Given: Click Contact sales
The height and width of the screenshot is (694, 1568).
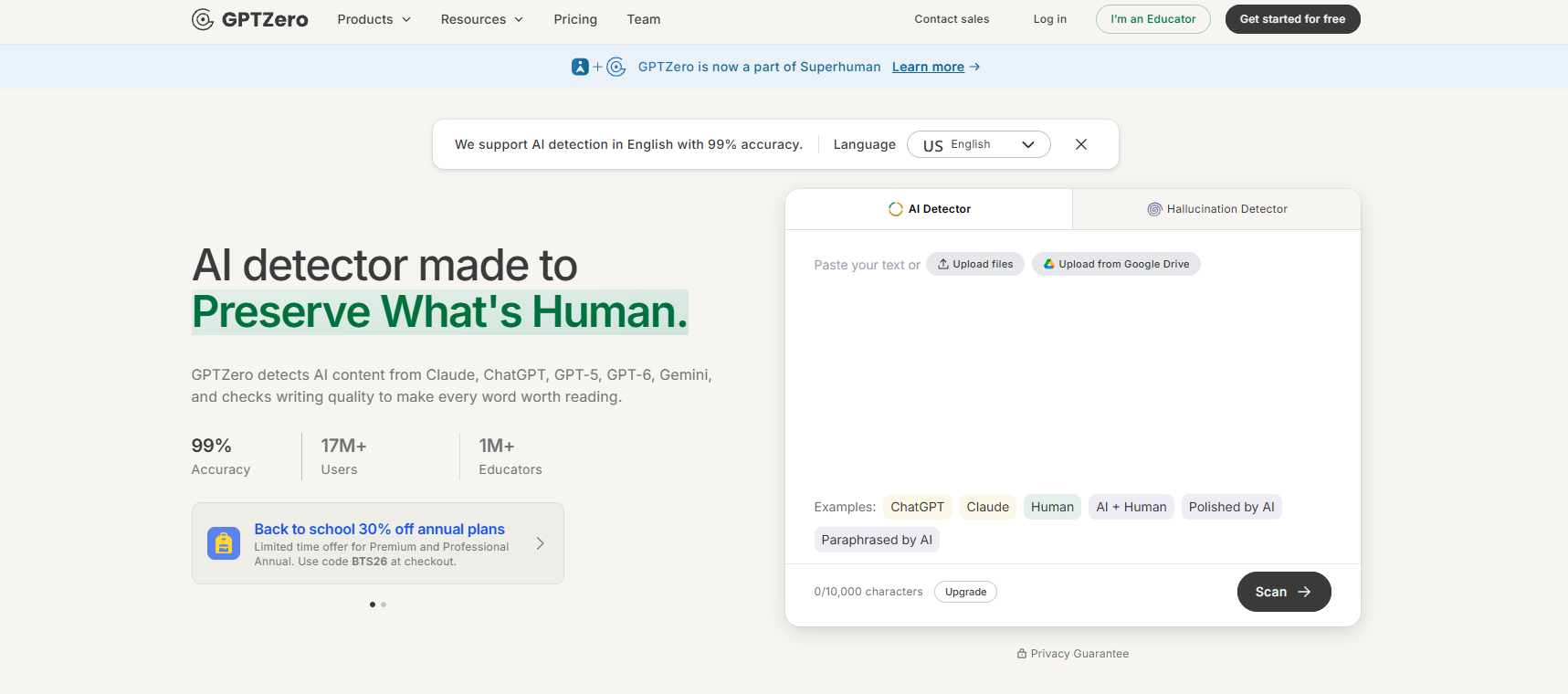Looking at the screenshot, I should tap(952, 19).
